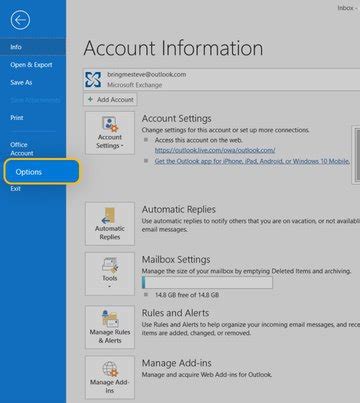Click the Automatic Replies button
The image size is (360, 403).
(110, 224)
